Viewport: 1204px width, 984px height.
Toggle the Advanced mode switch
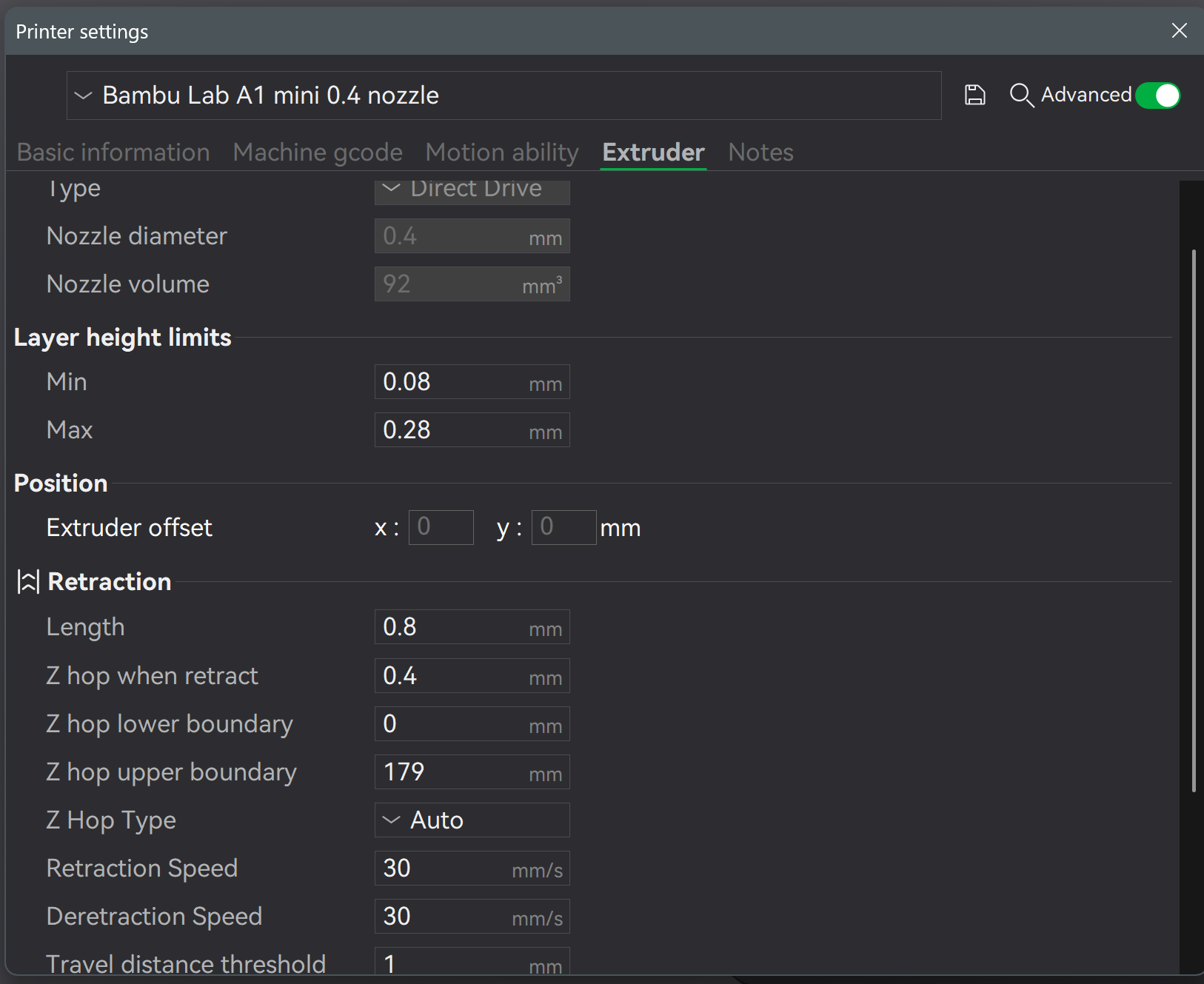coord(1158,96)
